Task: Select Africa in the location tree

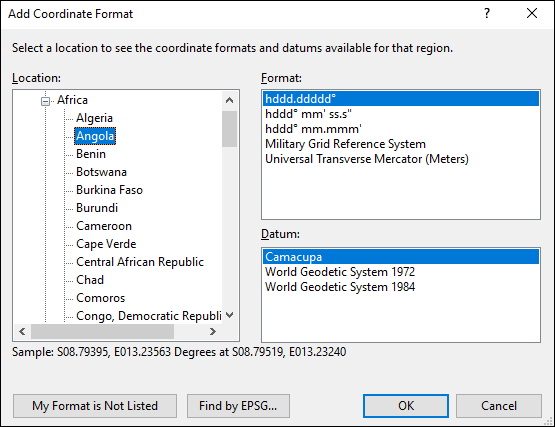Action: (72, 100)
